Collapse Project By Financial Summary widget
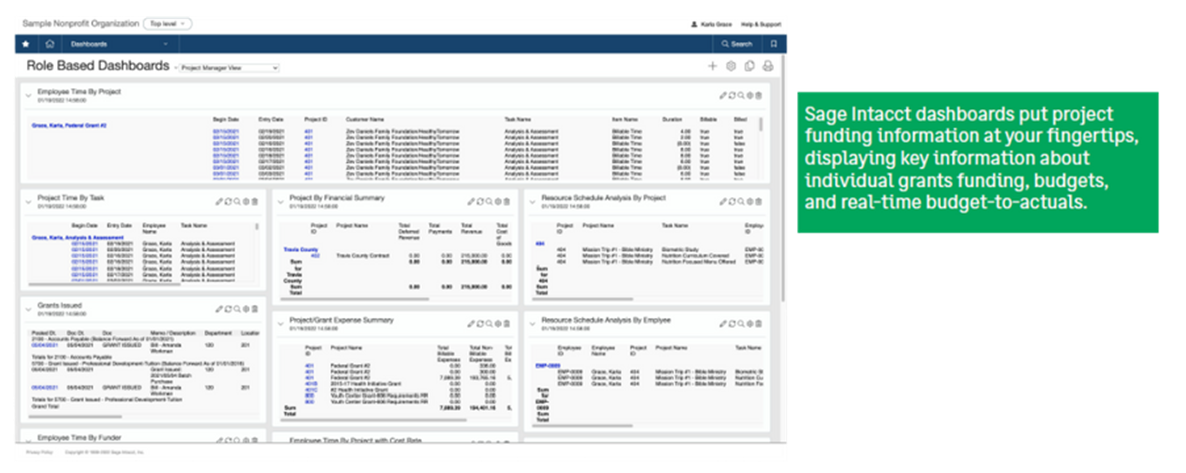 click(280, 201)
